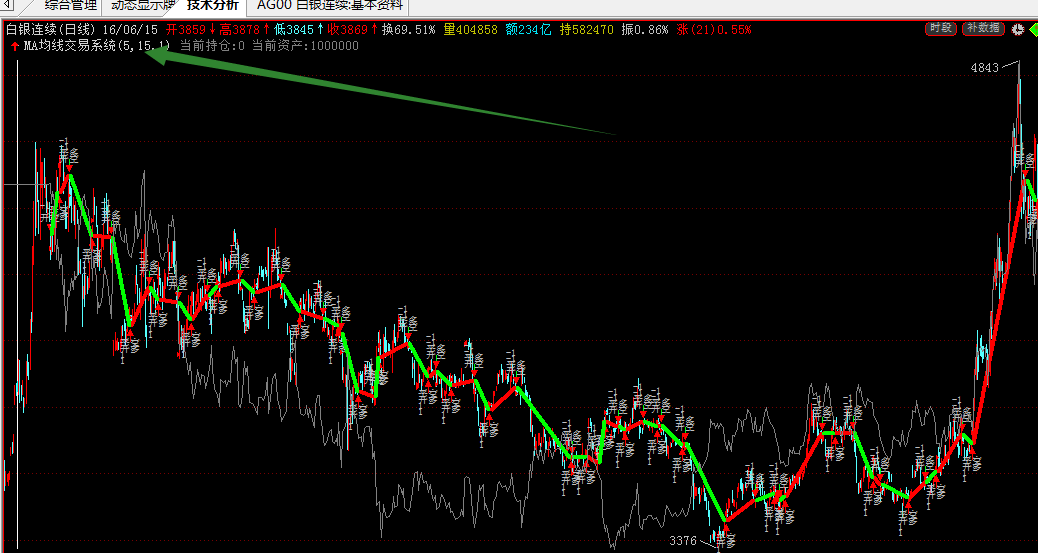Click the 当前资产:1000000 label

point(305,46)
